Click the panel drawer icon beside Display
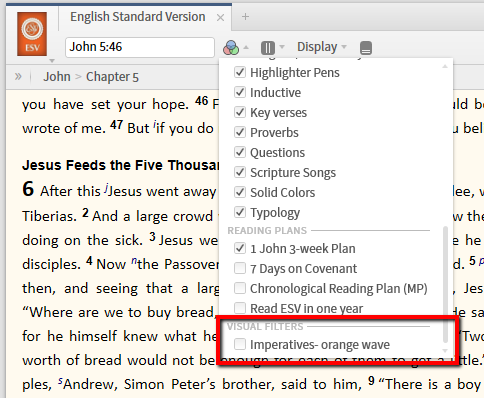This screenshot has width=484, height=398. (366, 48)
